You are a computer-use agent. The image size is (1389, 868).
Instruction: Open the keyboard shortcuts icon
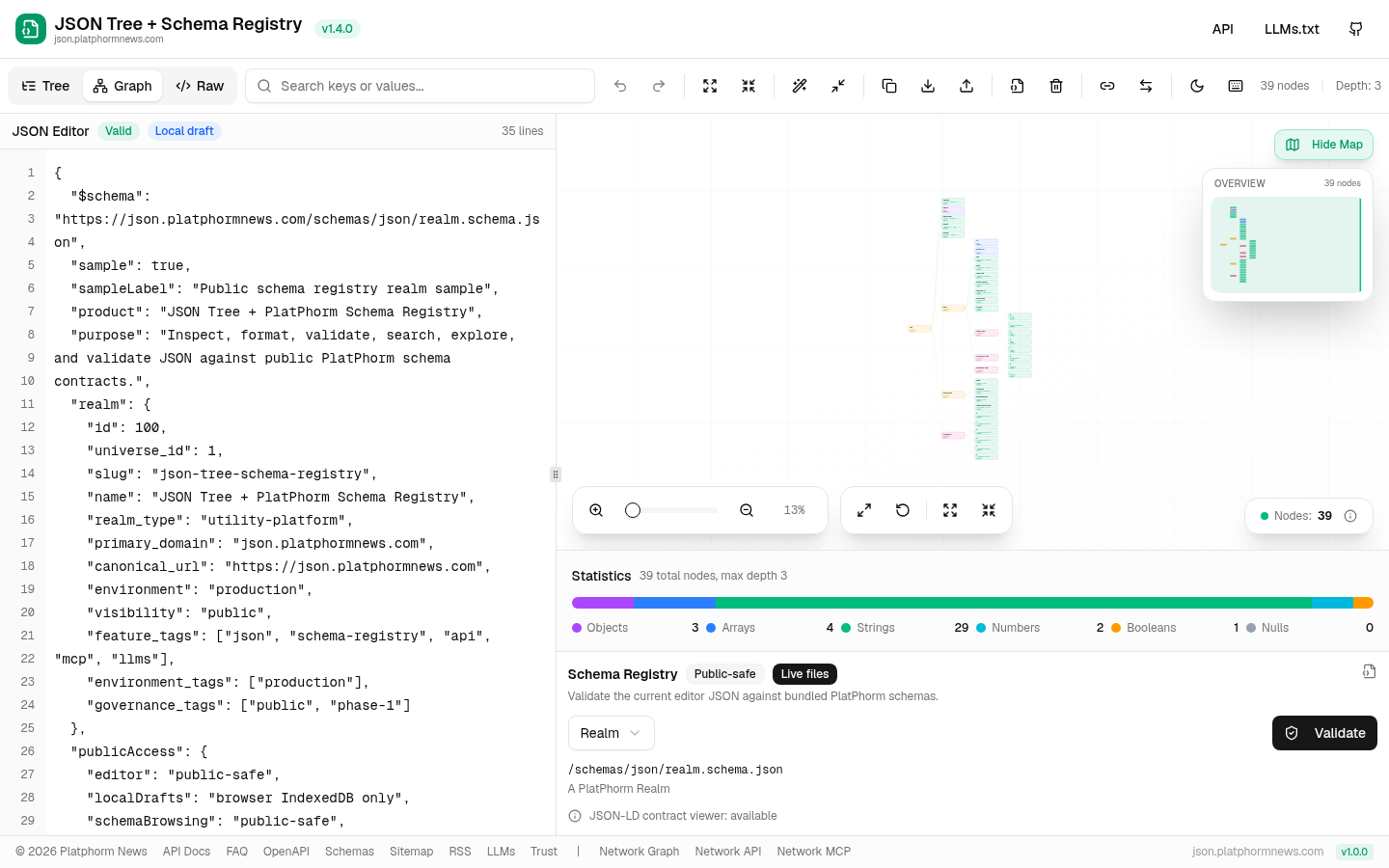click(1236, 86)
